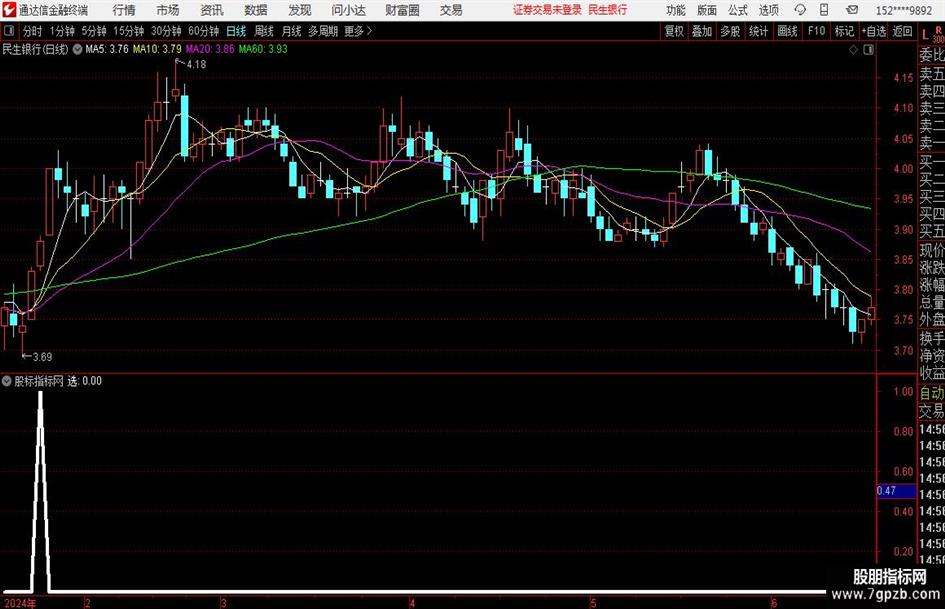This screenshot has height=609, width=945.
Task: Click the 民生银行 stock name link
Action: pos(608,10)
